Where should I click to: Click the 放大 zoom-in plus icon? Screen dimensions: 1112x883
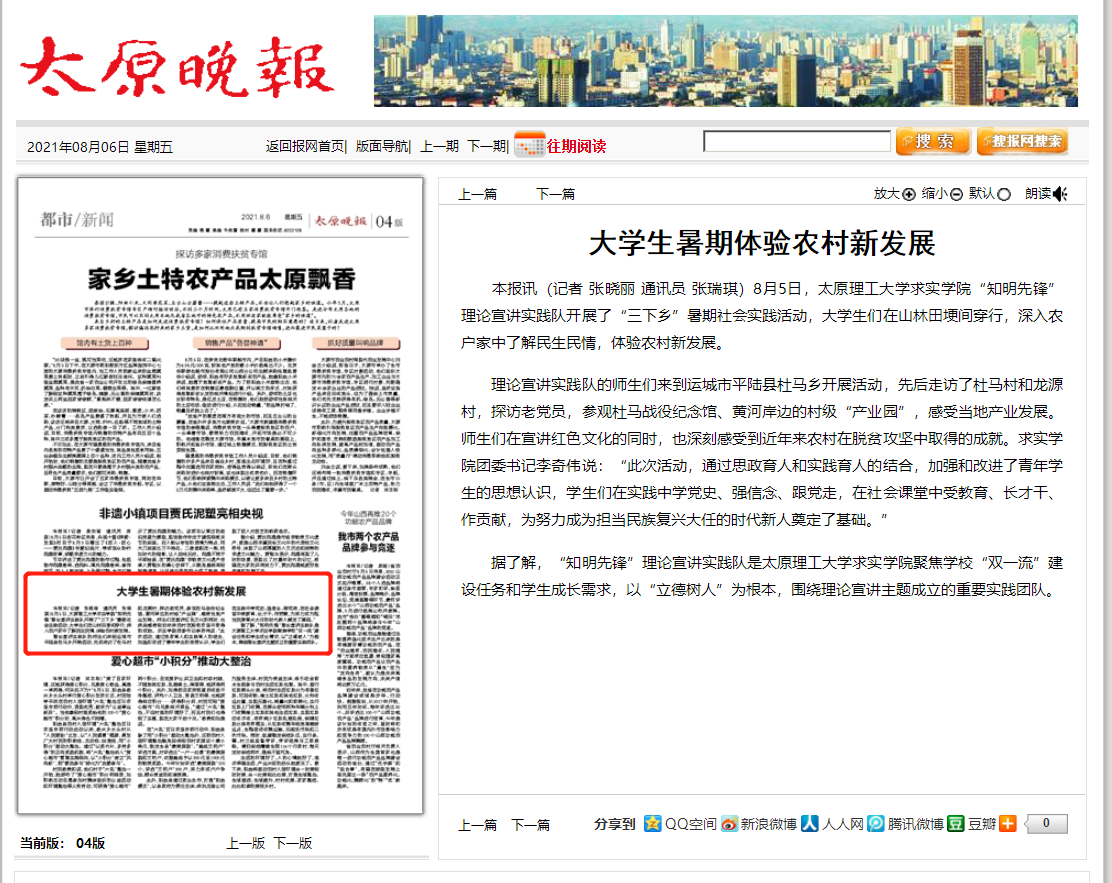coord(909,195)
